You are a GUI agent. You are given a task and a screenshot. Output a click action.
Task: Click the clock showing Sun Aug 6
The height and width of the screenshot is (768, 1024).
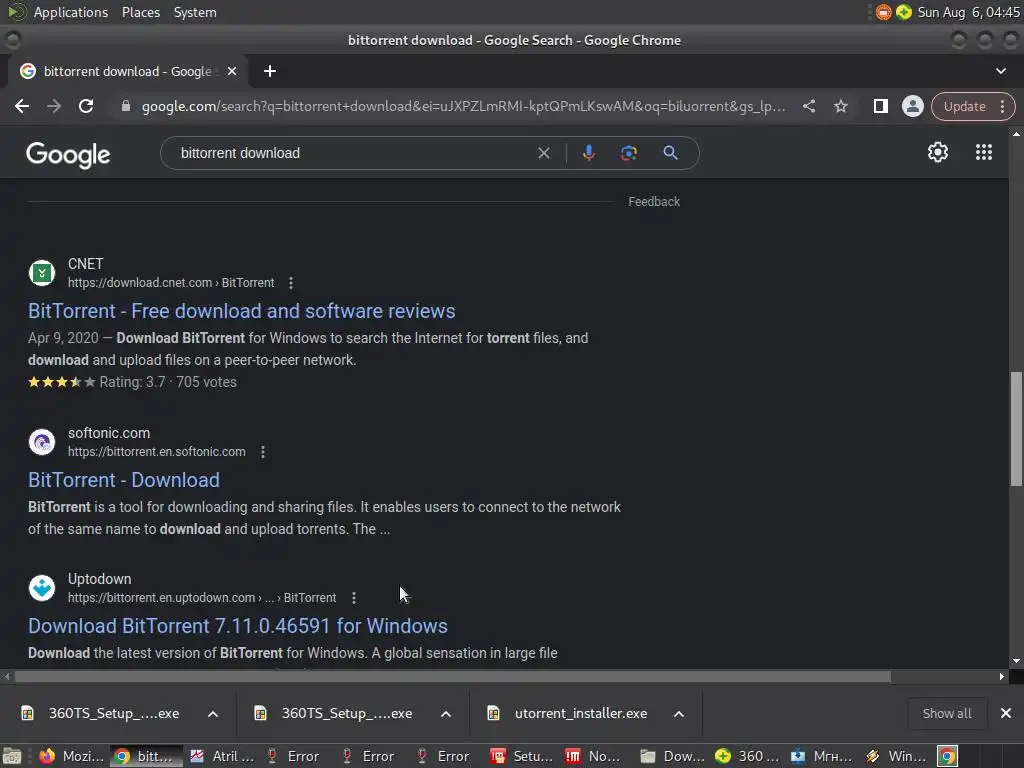[x=968, y=12]
